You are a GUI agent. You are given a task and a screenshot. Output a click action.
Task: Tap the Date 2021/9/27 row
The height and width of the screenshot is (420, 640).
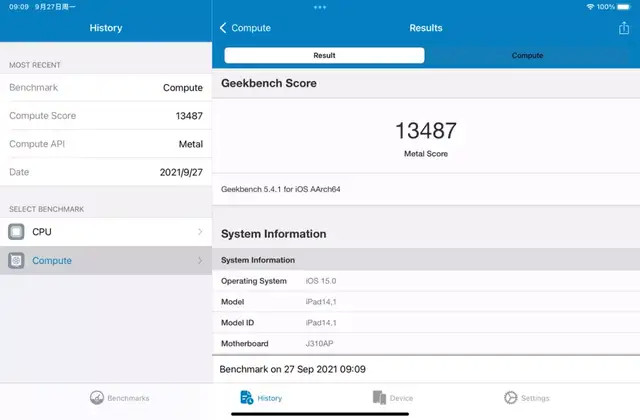click(x=106, y=172)
